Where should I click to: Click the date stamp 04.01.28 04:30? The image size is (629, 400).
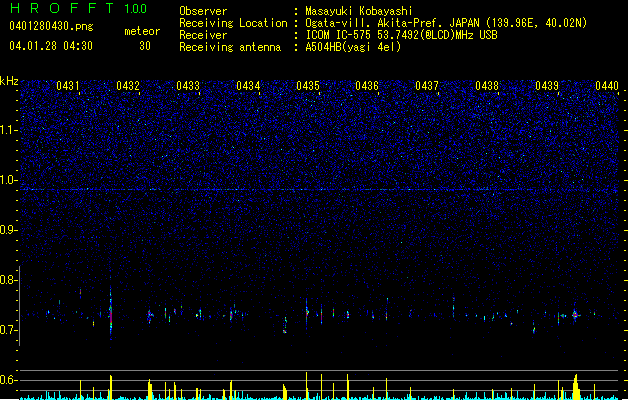click(x=51, y=46)
